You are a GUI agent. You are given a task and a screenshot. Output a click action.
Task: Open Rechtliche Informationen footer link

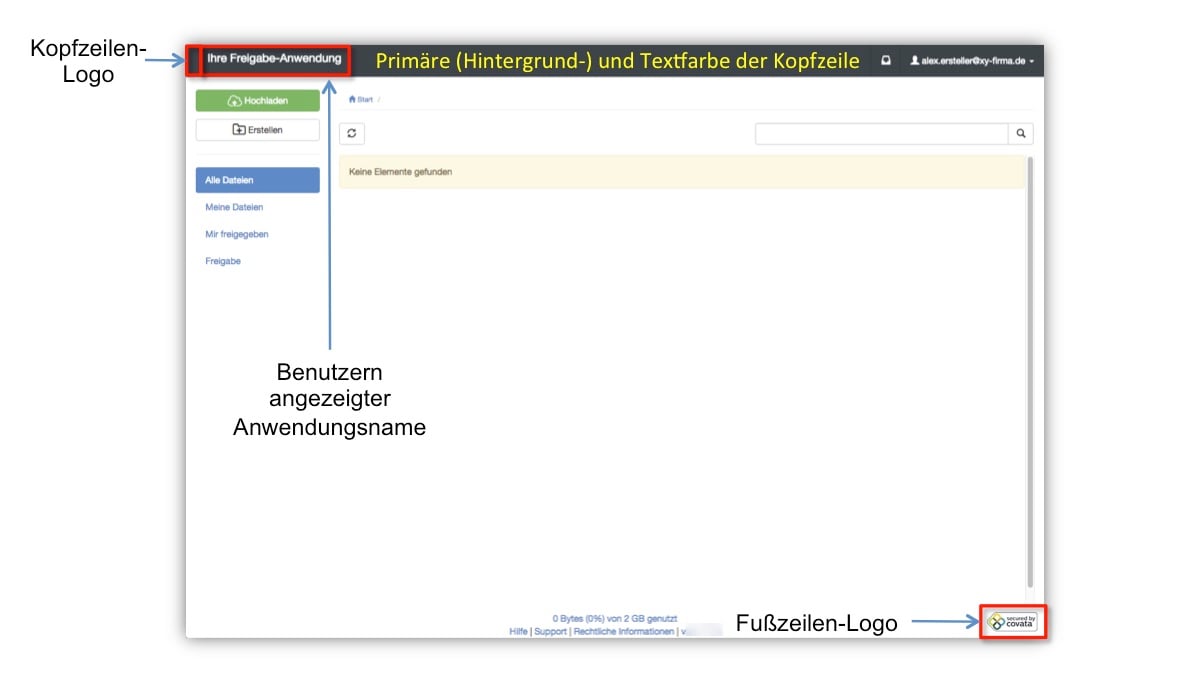coord(623,632)
